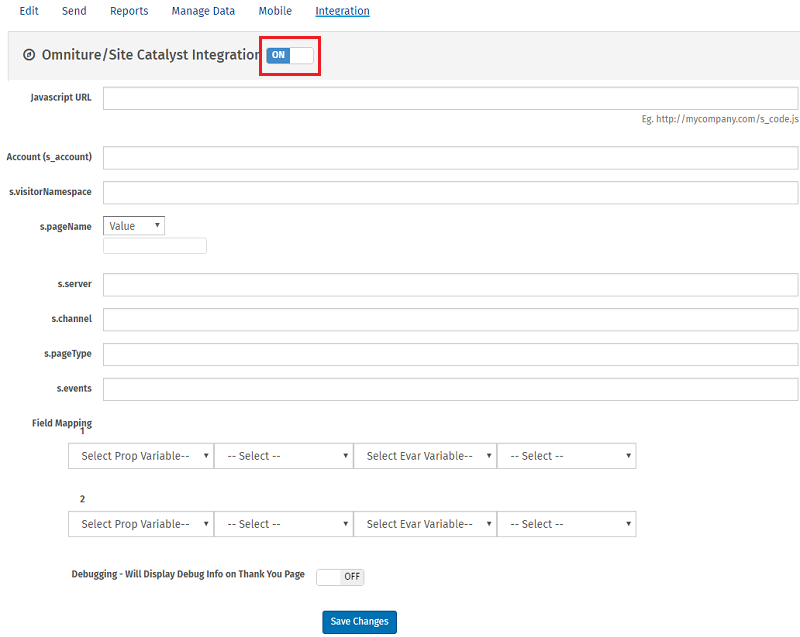Click the Omniture integration header icon

pos(29,55)
